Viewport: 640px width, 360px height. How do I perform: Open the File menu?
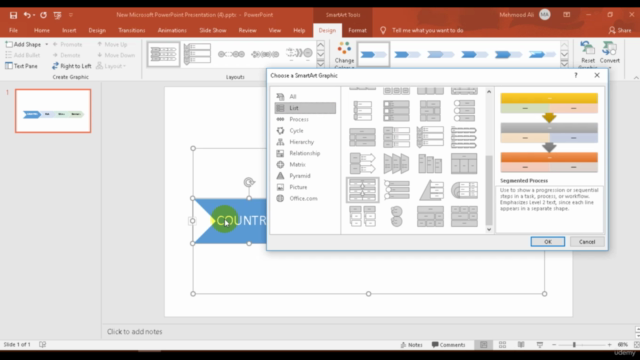[13, 30]
